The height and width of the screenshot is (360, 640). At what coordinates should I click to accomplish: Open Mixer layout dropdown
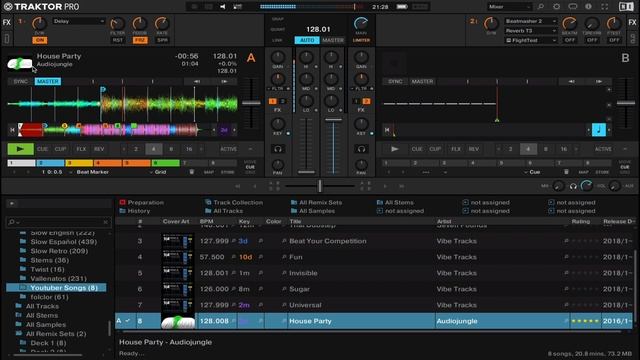510,7
